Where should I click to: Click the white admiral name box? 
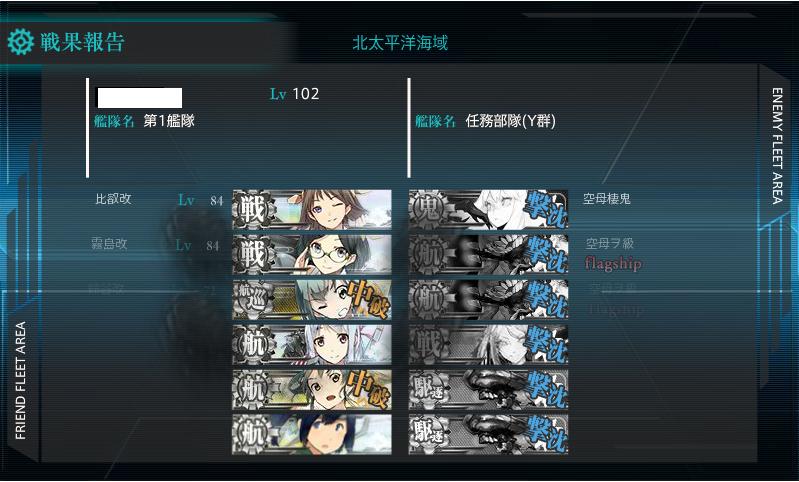[x=139, y=97]
